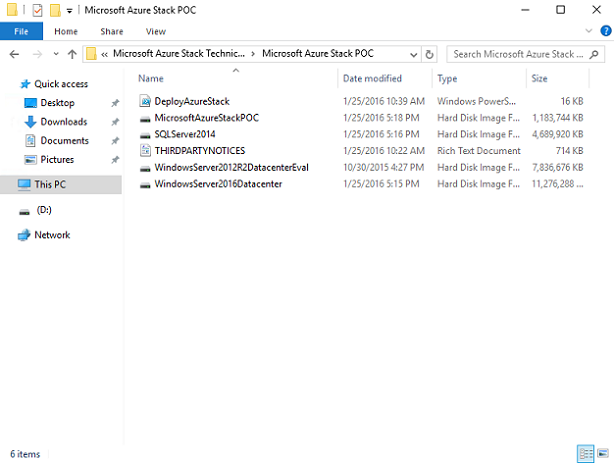Switch to the Home ribbon tab
Screen dimensions: 614x463
click(x=66, y=31)
